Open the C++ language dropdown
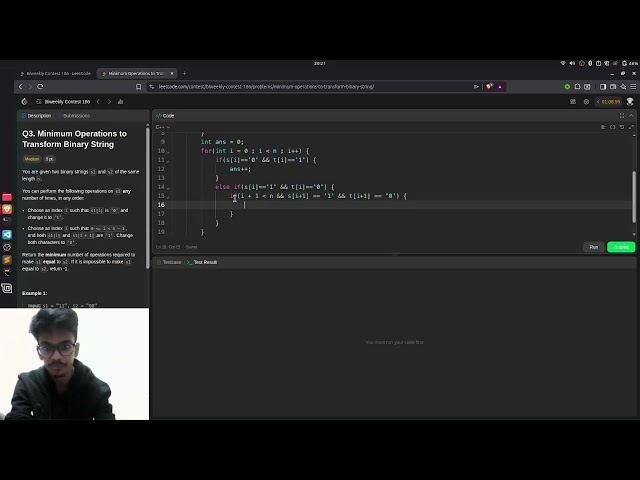Screen dimensions: 640x480 pos(162,127)
